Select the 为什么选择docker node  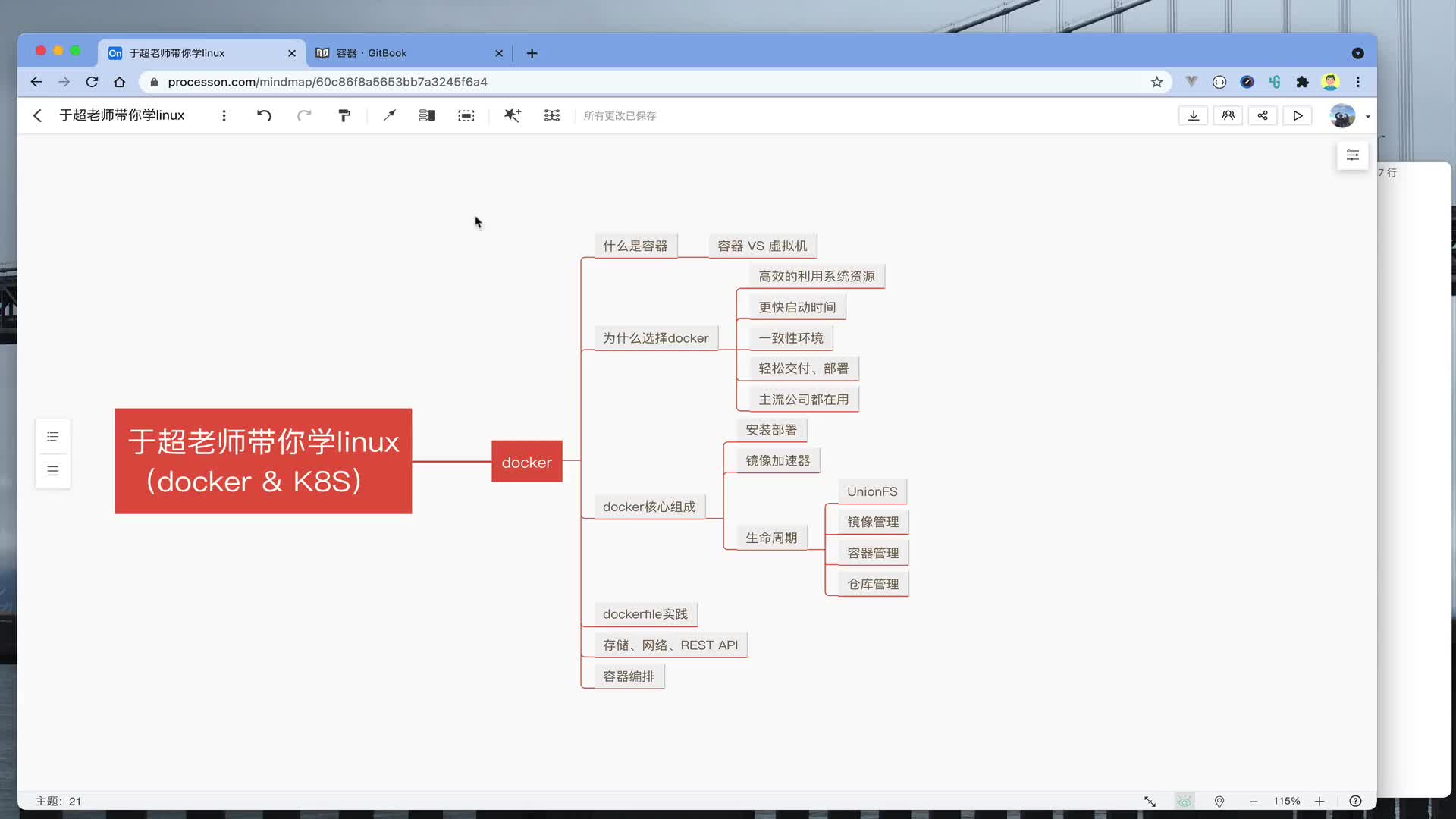tap(656, 338)
